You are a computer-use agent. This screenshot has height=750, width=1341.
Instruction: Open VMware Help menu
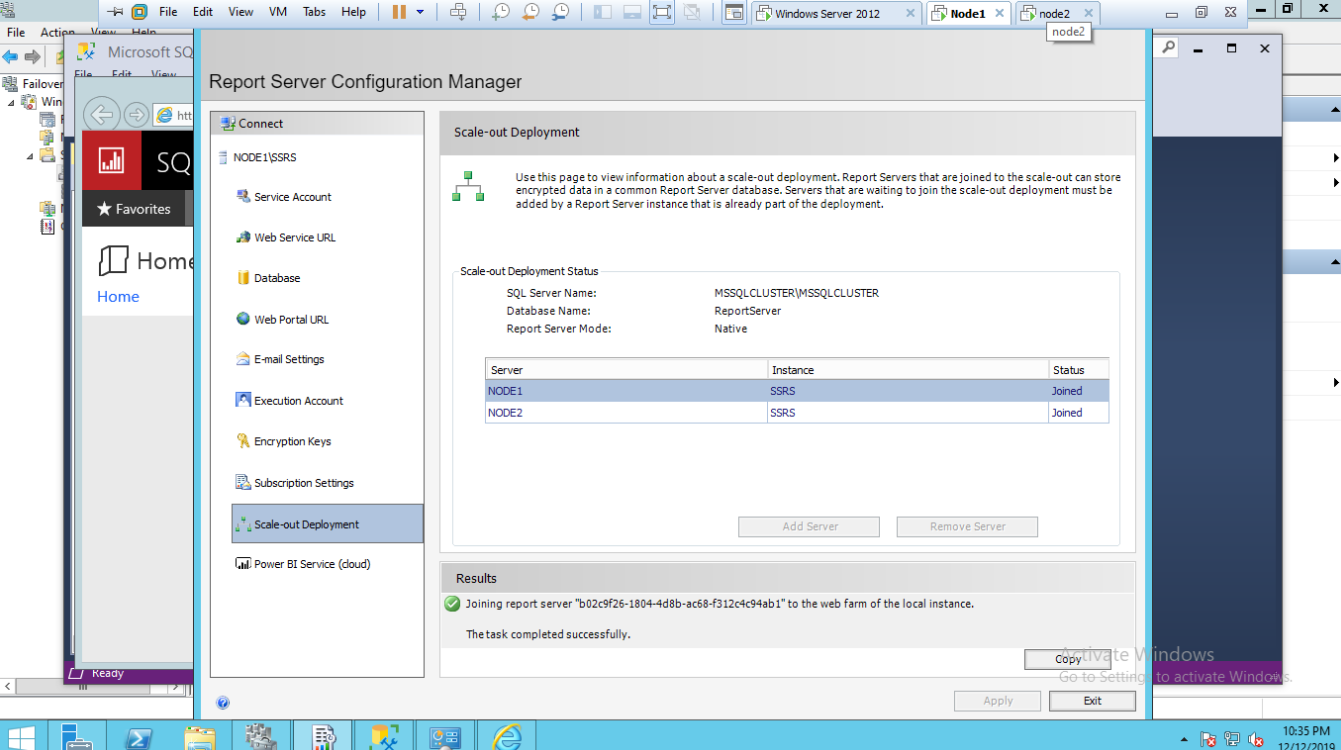click(x=354, y=12)
